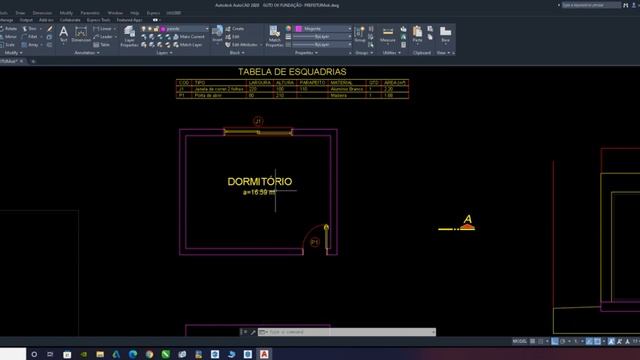This screenshot has height=360, width=640.
Task: Click the magenta color swatch
Action: pyautogui.click(x=299, y=29)
